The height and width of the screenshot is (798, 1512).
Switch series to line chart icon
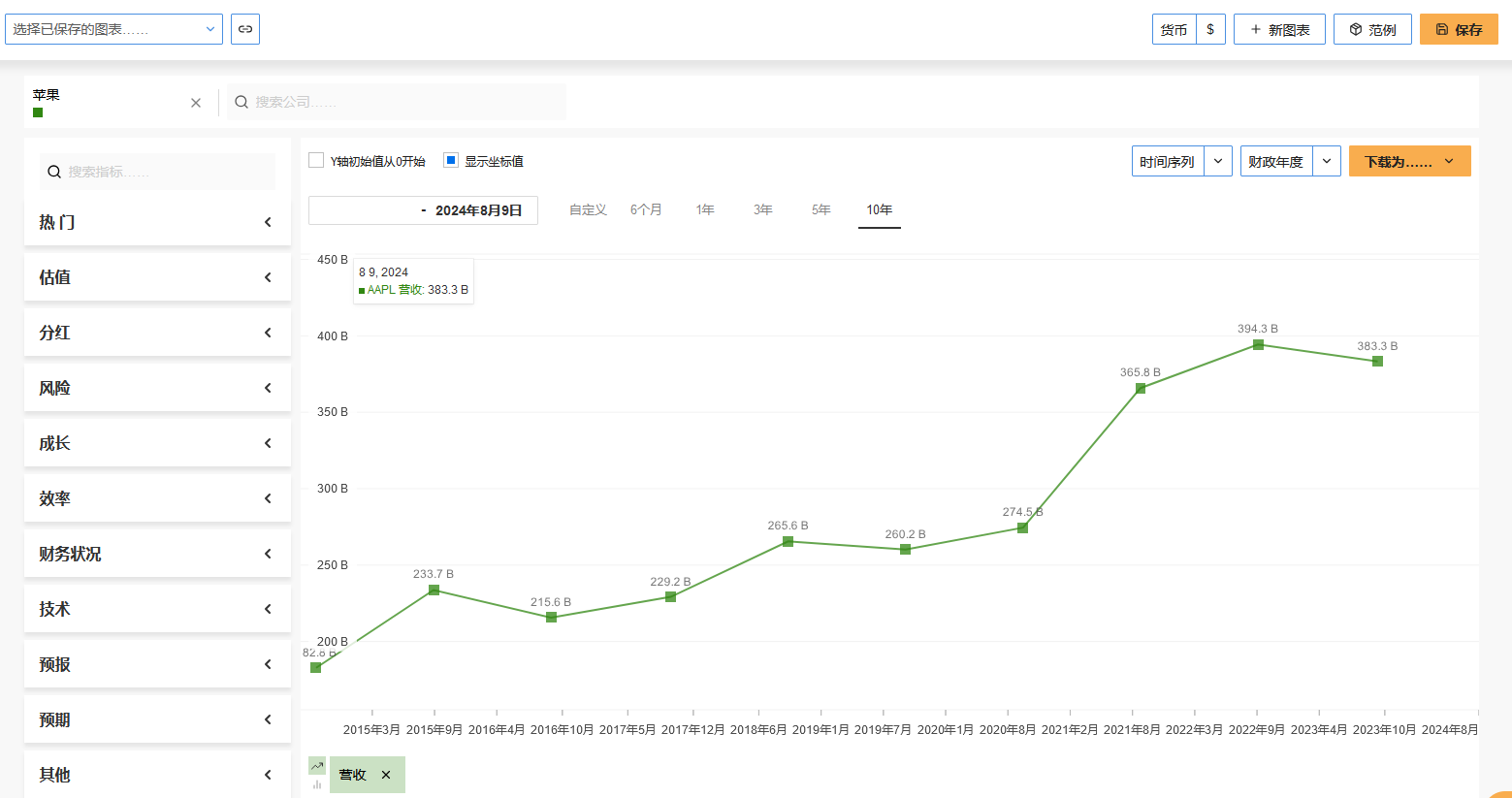coord(317,766)
